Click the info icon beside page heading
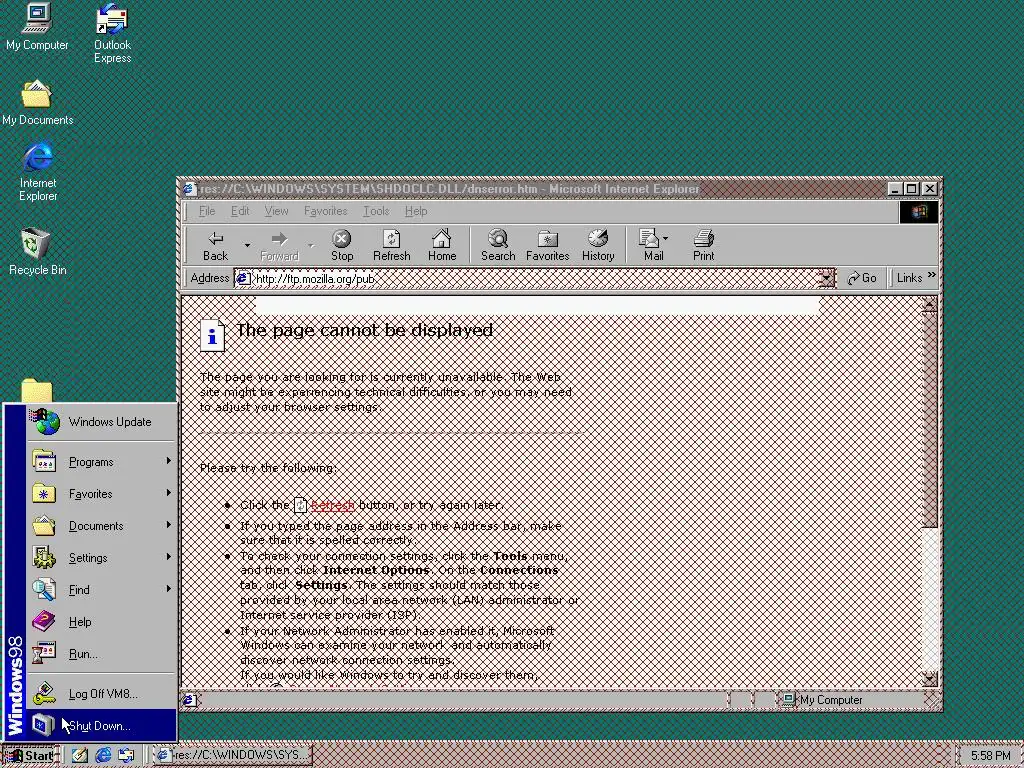The height and width of the screenshot is (768, 1024). [x=212, y=335]
